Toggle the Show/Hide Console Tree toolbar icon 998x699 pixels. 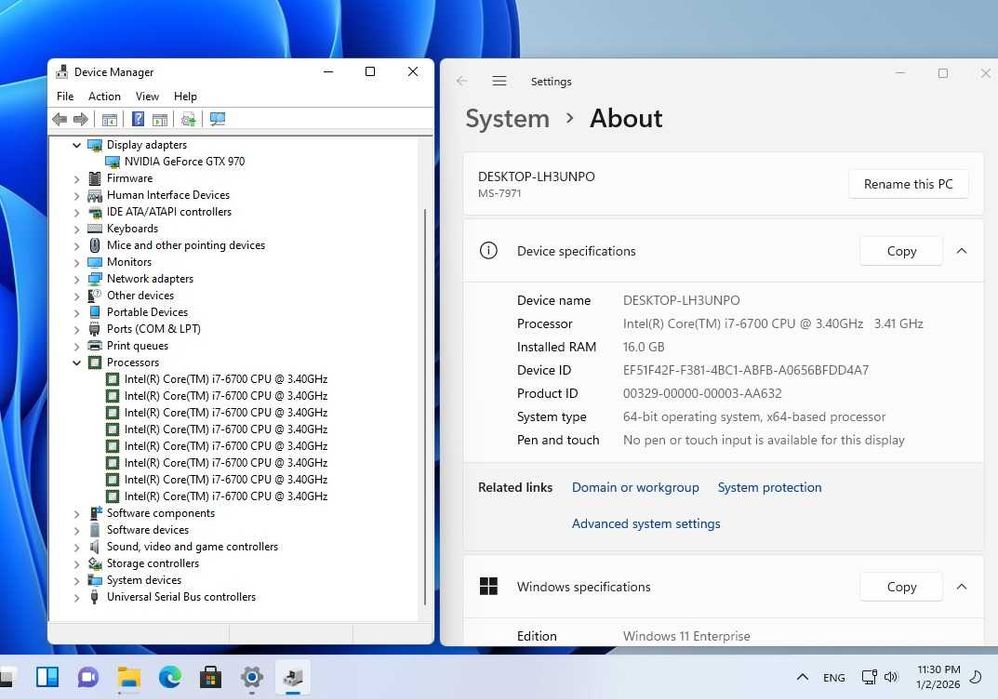109,119
